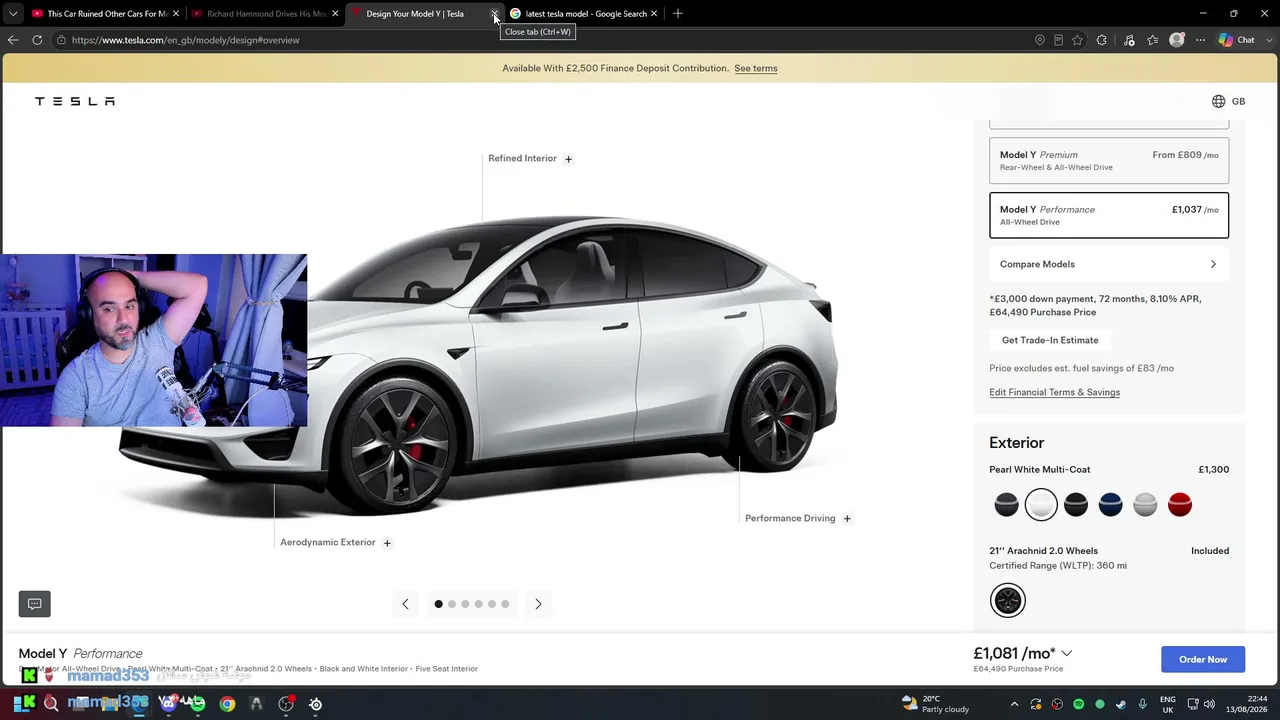
Task: Choose red exterior paint swatch
Action: click(x=1180, y=505)
